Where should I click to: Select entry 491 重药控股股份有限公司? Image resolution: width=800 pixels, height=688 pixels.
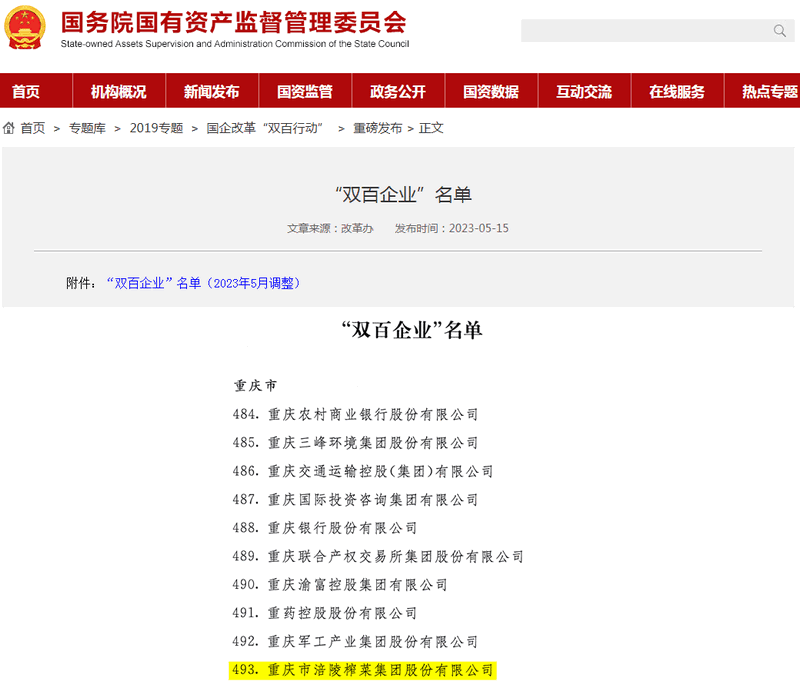[325, 613]
